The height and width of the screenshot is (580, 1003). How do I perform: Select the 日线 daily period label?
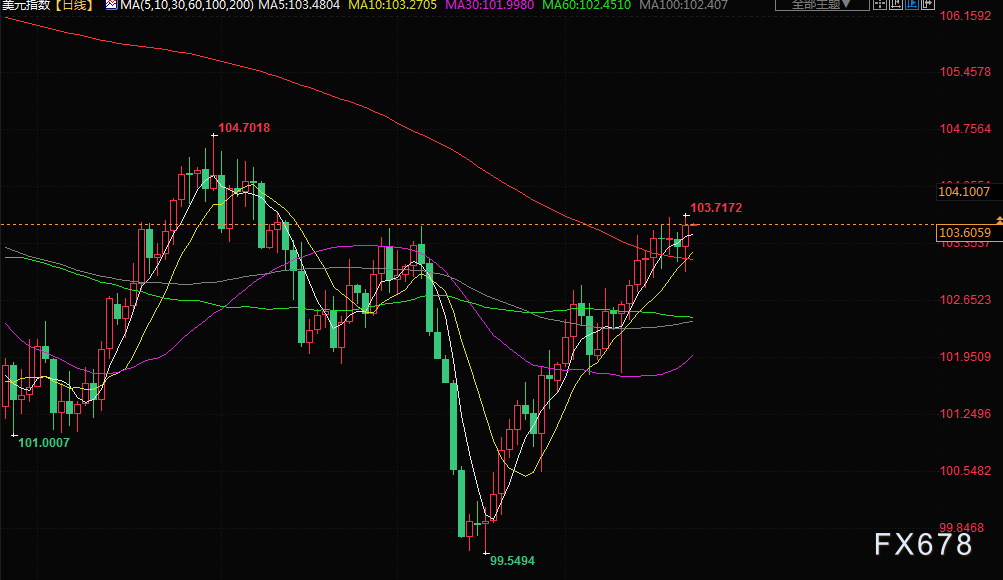(74, 5)
